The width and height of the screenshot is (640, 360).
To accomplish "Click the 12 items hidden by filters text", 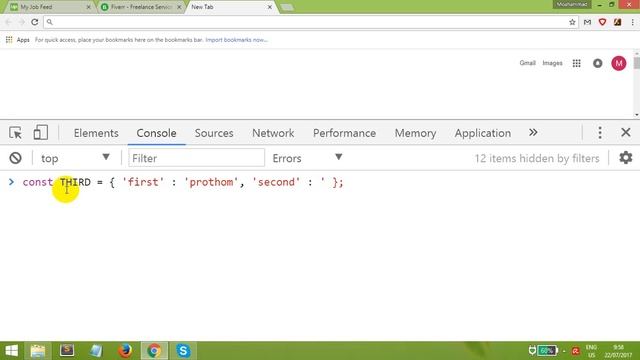I will click(x=537, y=158).
